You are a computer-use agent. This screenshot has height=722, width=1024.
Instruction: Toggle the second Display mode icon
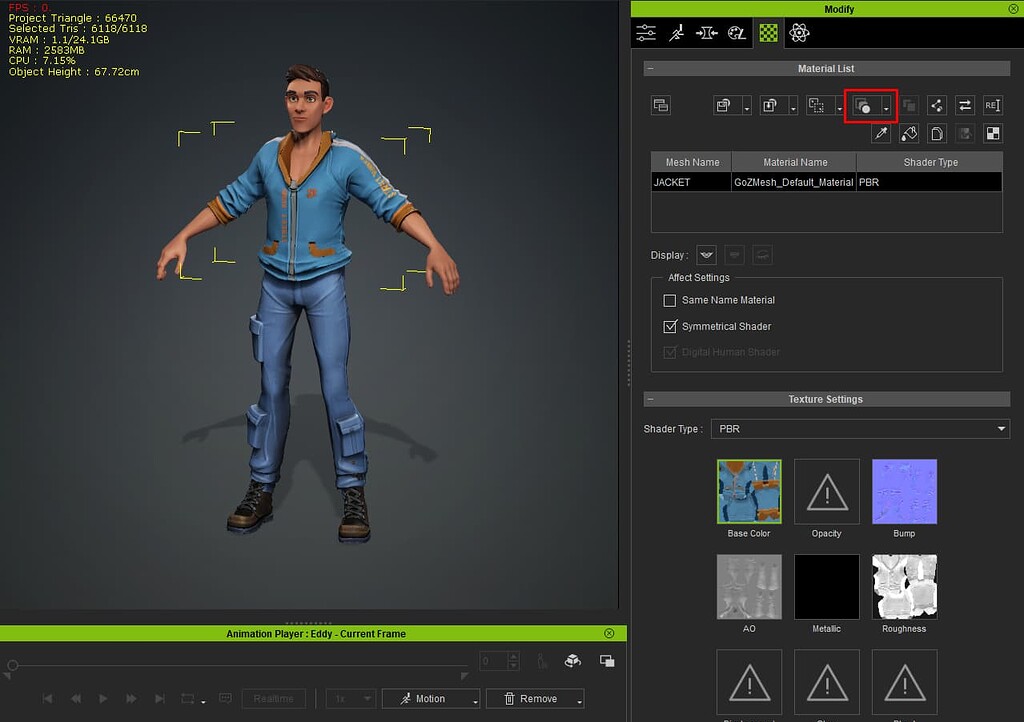[x=734, y=255]
